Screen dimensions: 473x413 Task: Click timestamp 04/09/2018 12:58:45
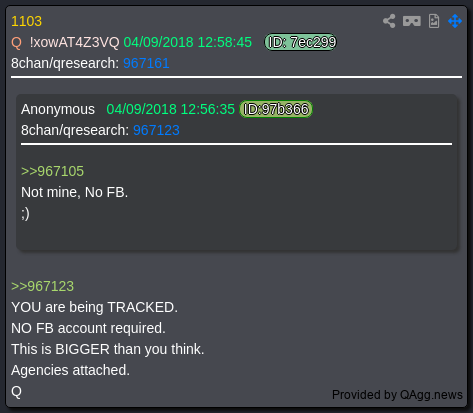tap(187, 42)
